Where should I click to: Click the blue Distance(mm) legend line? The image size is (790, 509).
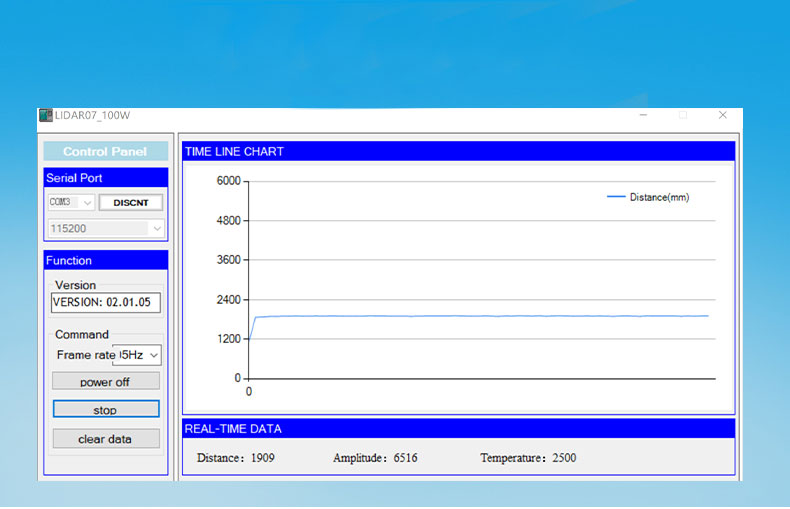coord(616,197)
